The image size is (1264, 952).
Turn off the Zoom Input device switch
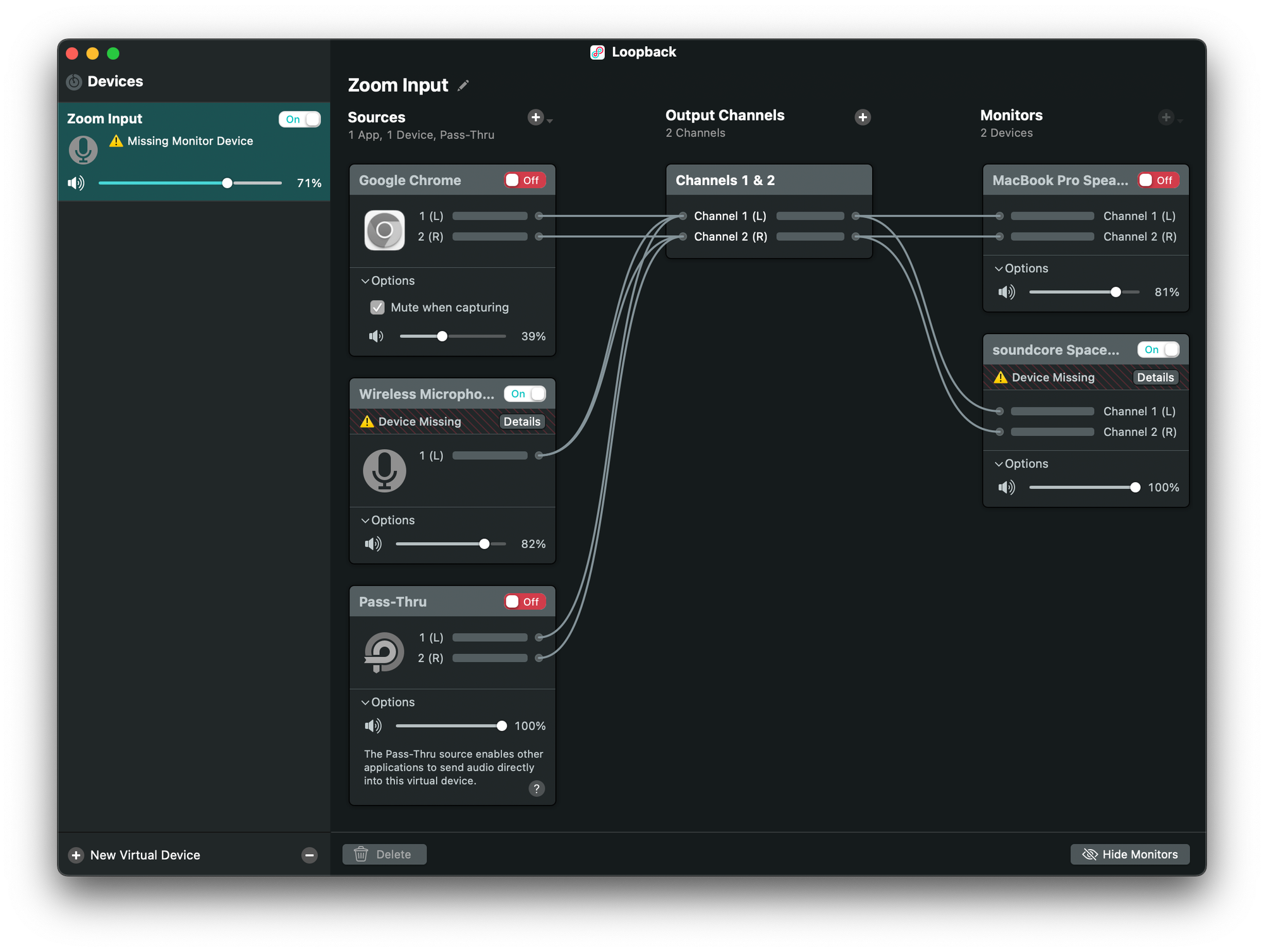pyautogui.click(x=300, y=119)
